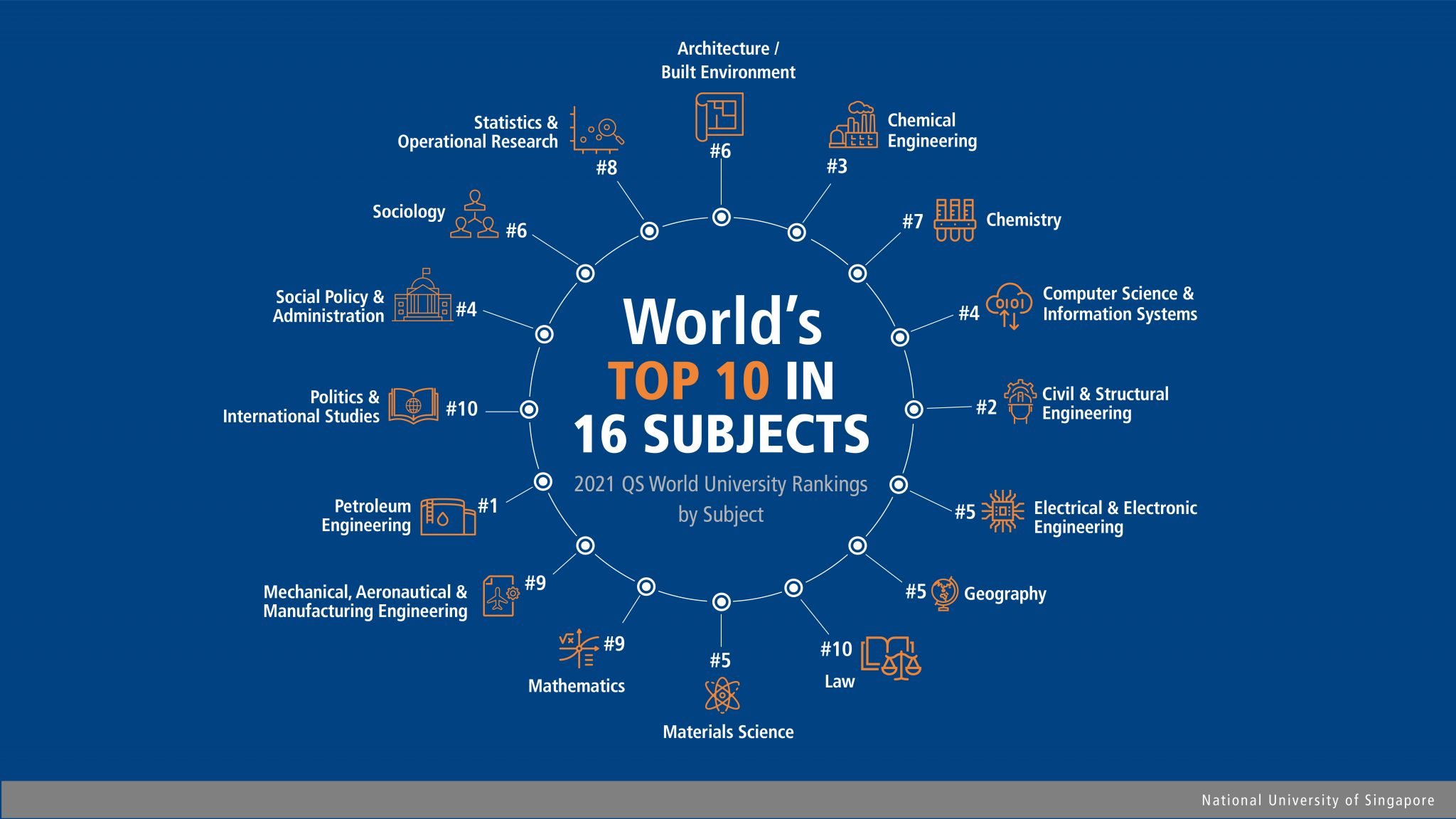Viewport: 1456px width, 819px height.
Task: Click the Materials Science atom icon
Action: 722,695
